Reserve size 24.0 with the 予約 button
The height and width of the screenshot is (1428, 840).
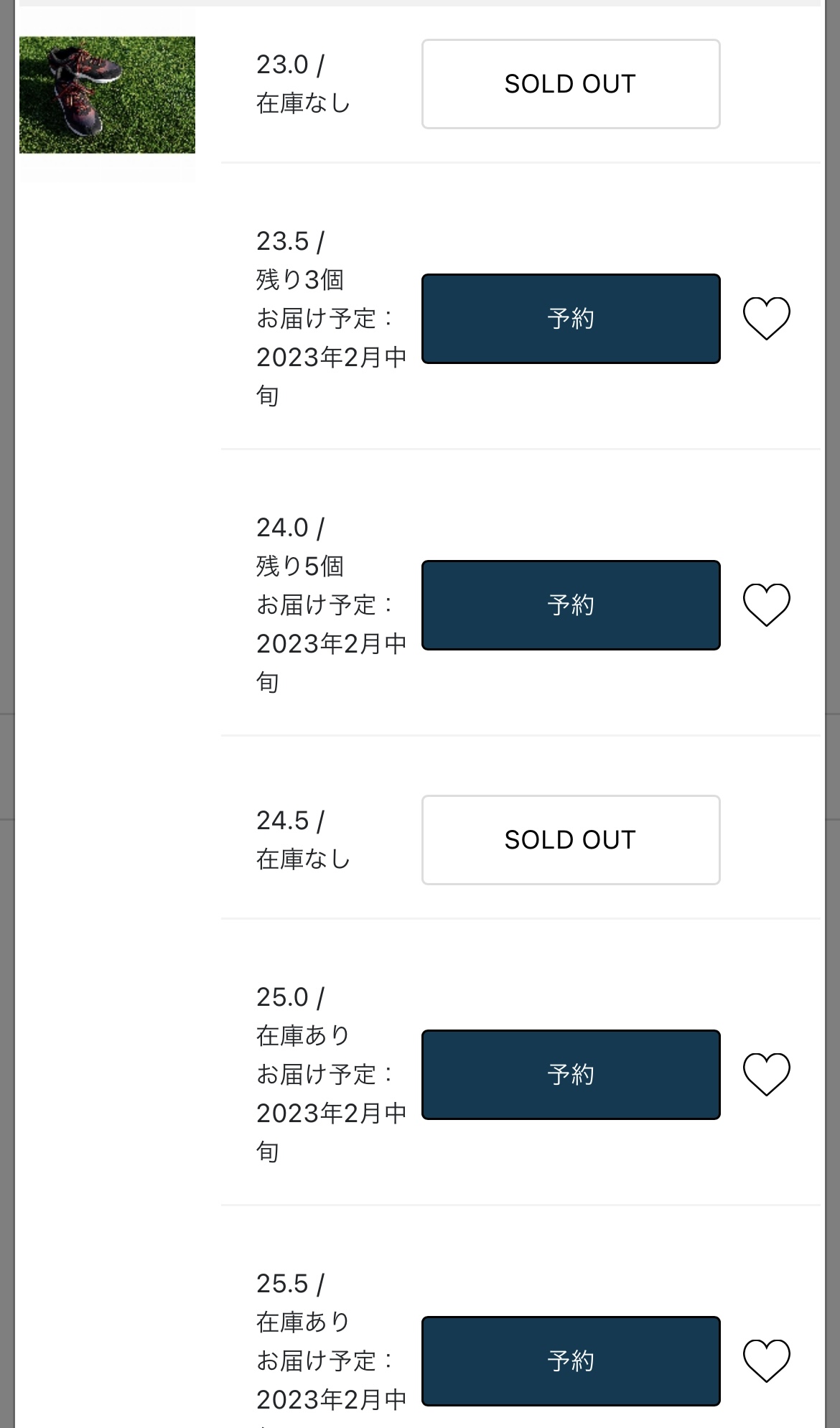571,605
